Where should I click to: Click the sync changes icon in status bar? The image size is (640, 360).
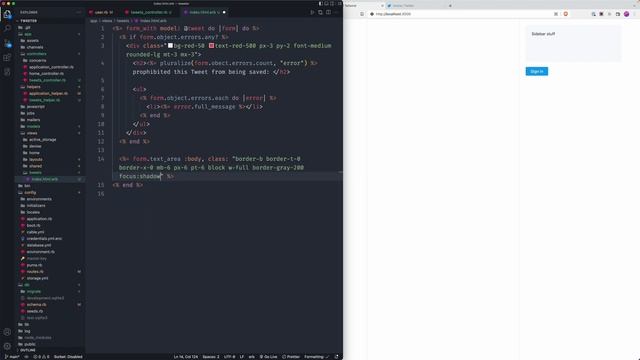pos(27,357)
